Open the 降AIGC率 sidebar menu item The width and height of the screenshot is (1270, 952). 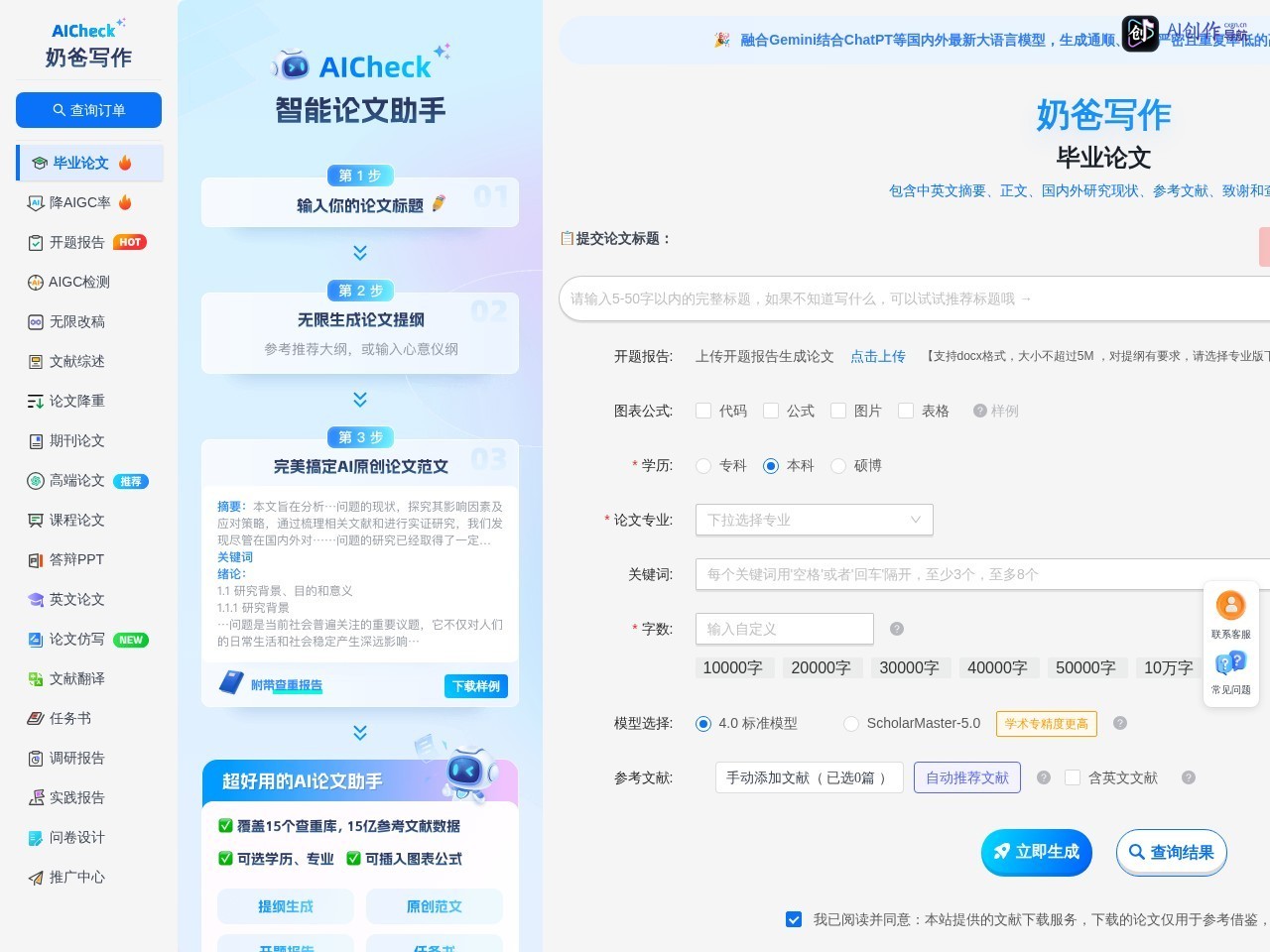(89, 202)
